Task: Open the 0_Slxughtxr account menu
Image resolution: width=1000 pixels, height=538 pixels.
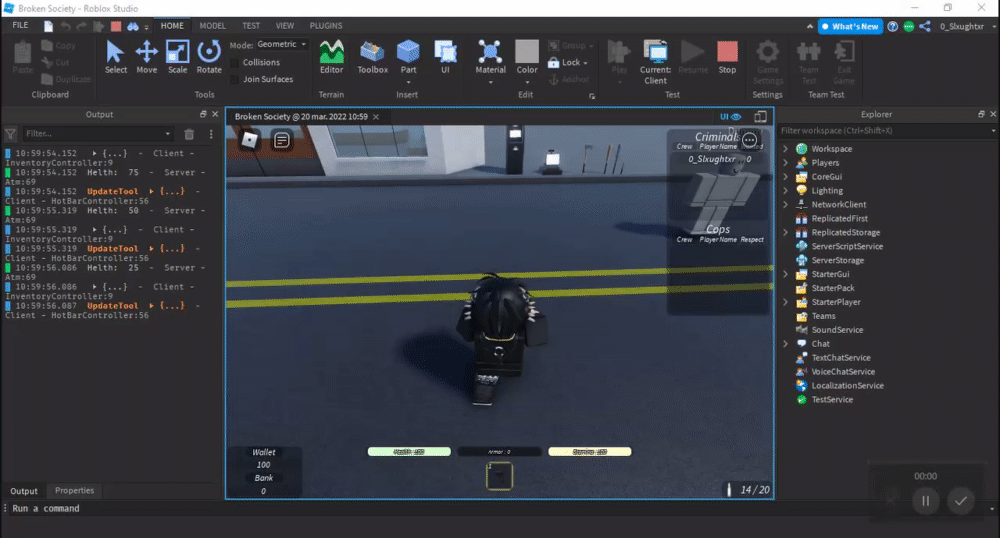Action: point(967,26)
